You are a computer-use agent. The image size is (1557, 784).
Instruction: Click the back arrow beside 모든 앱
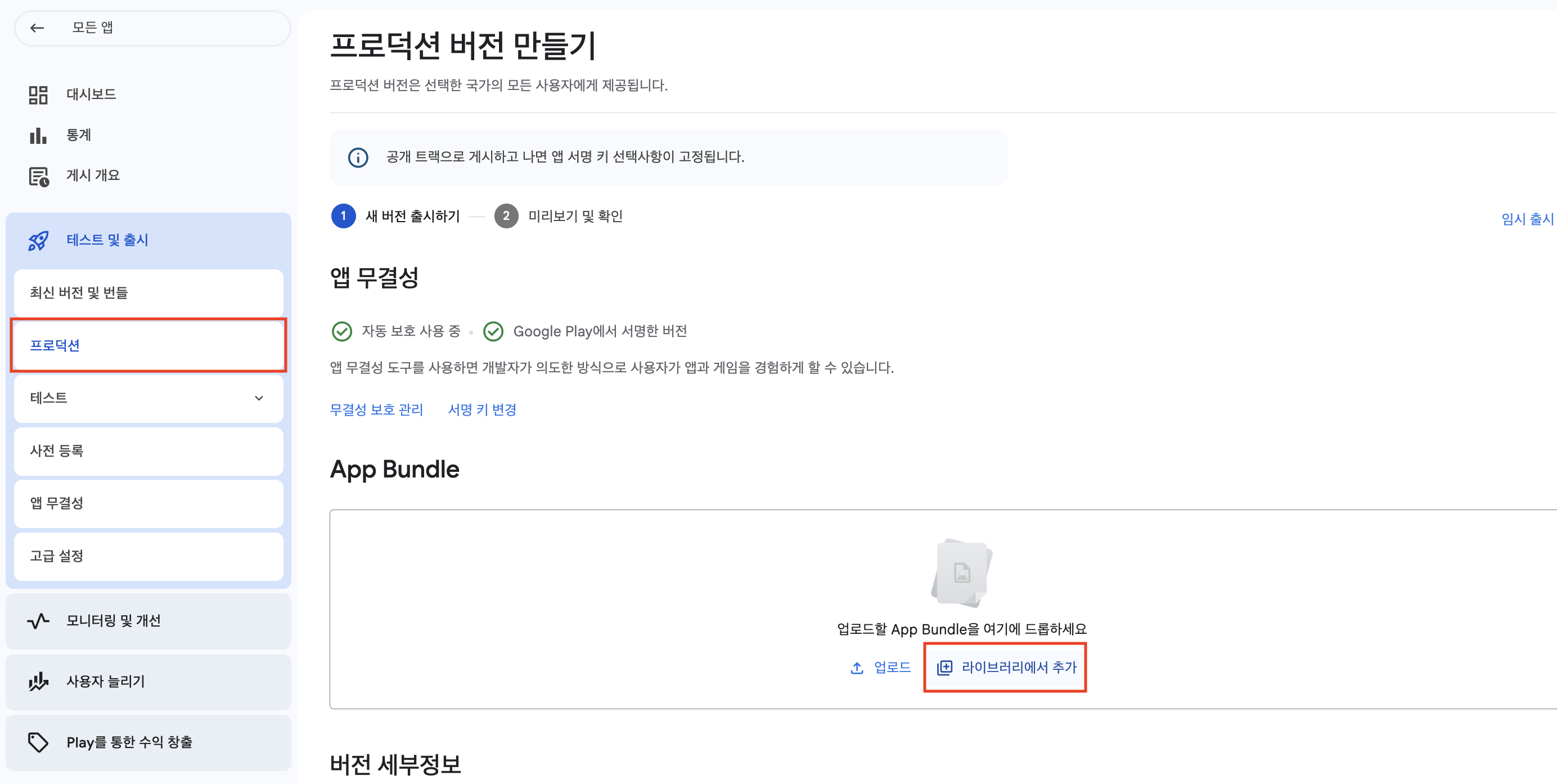(x=37, y=28)
